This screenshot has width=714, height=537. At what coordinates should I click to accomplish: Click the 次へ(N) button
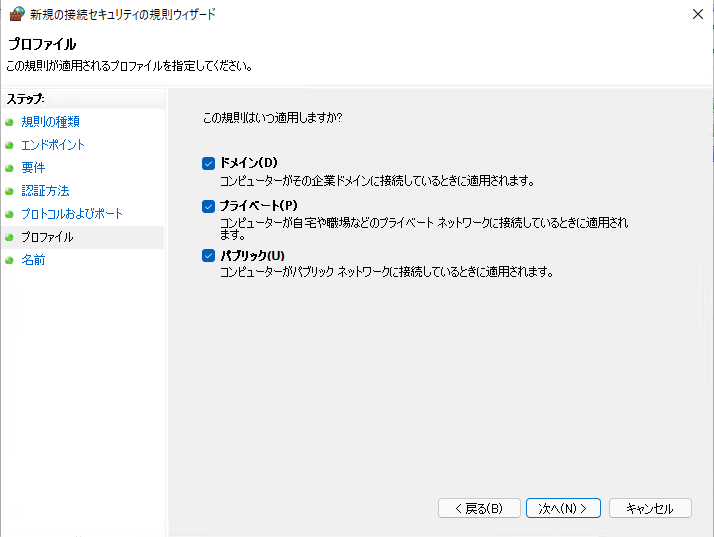pos(563,508)
